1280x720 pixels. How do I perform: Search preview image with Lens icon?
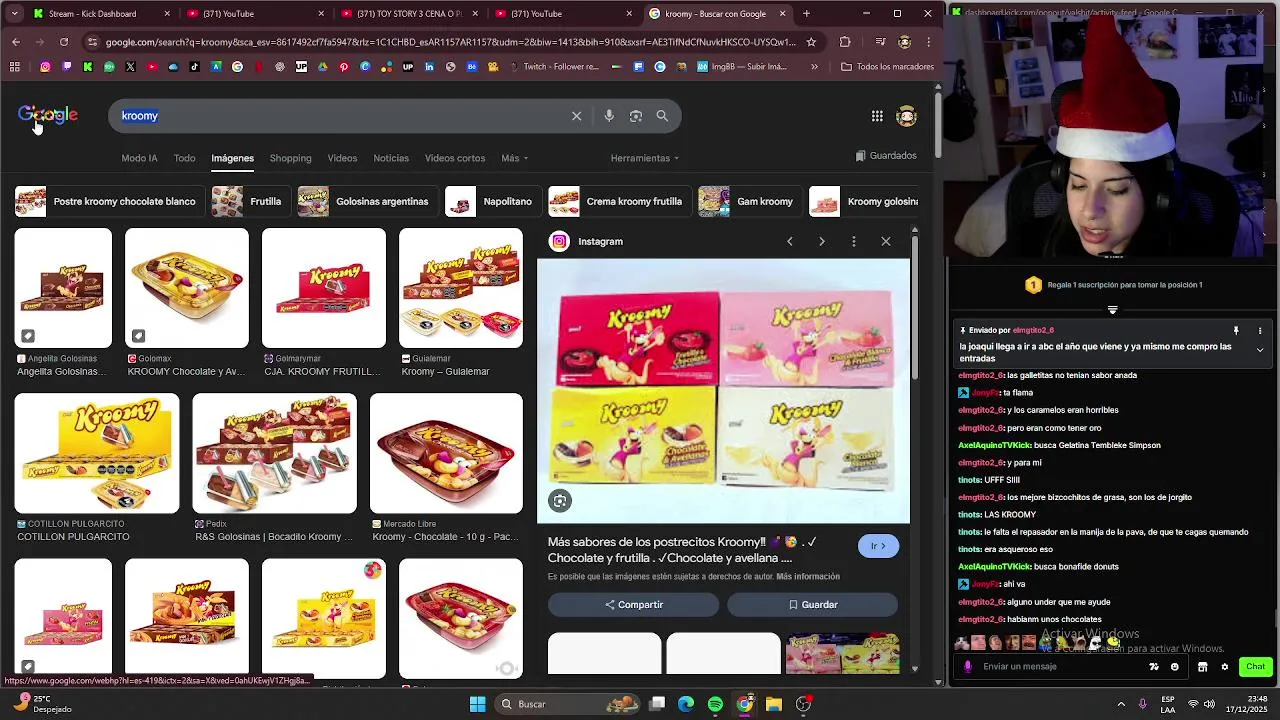coord(560,501)
